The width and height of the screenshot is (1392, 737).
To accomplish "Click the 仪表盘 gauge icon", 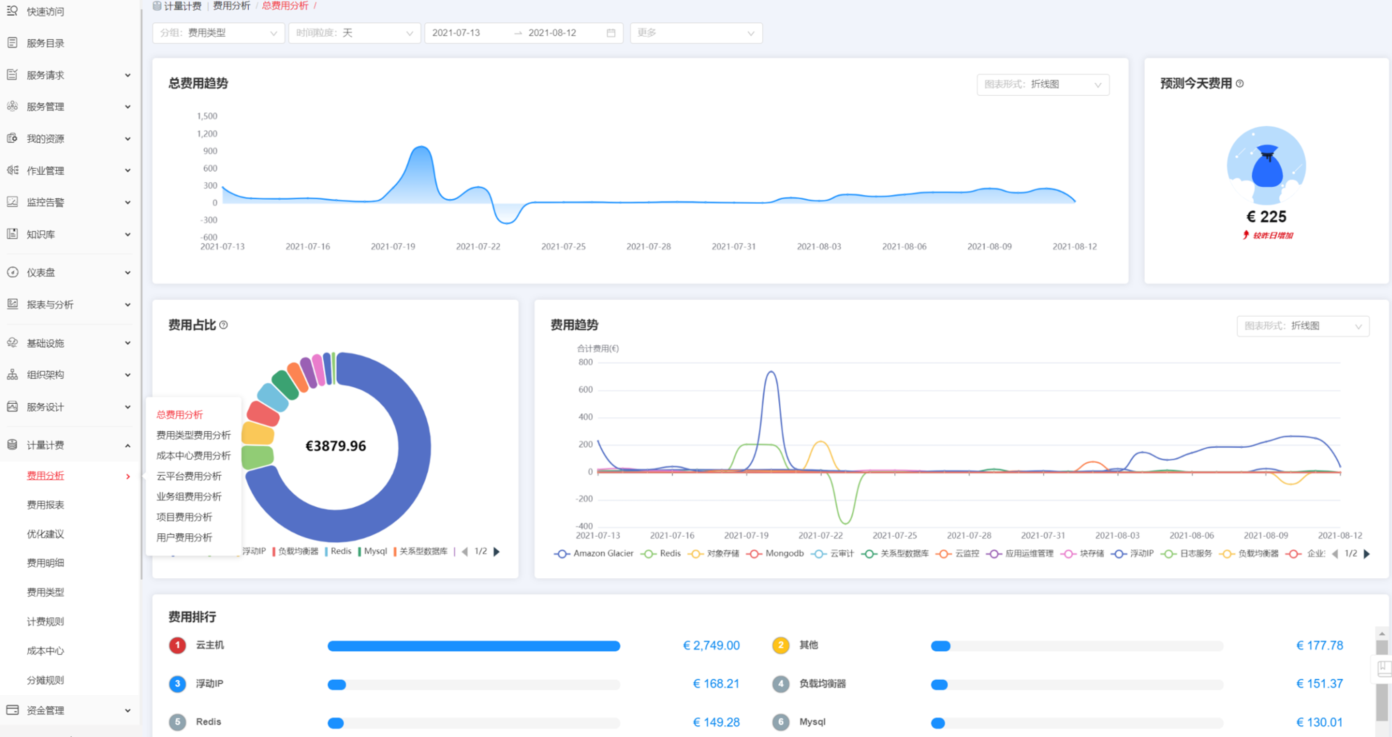I will pos(12,272).
